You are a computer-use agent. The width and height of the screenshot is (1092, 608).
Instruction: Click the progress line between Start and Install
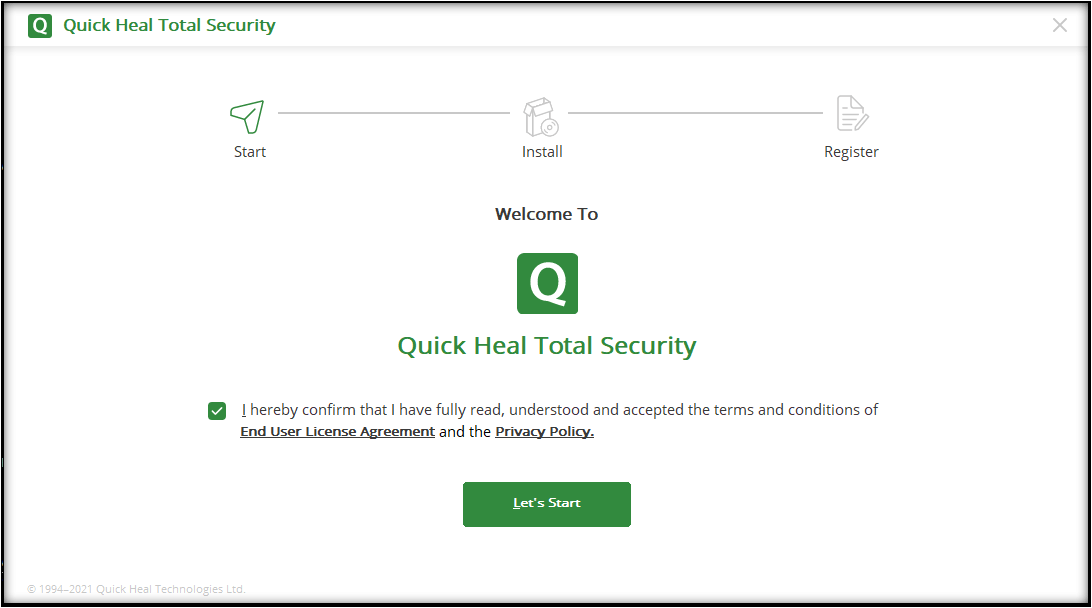click(x=393, y=112)
